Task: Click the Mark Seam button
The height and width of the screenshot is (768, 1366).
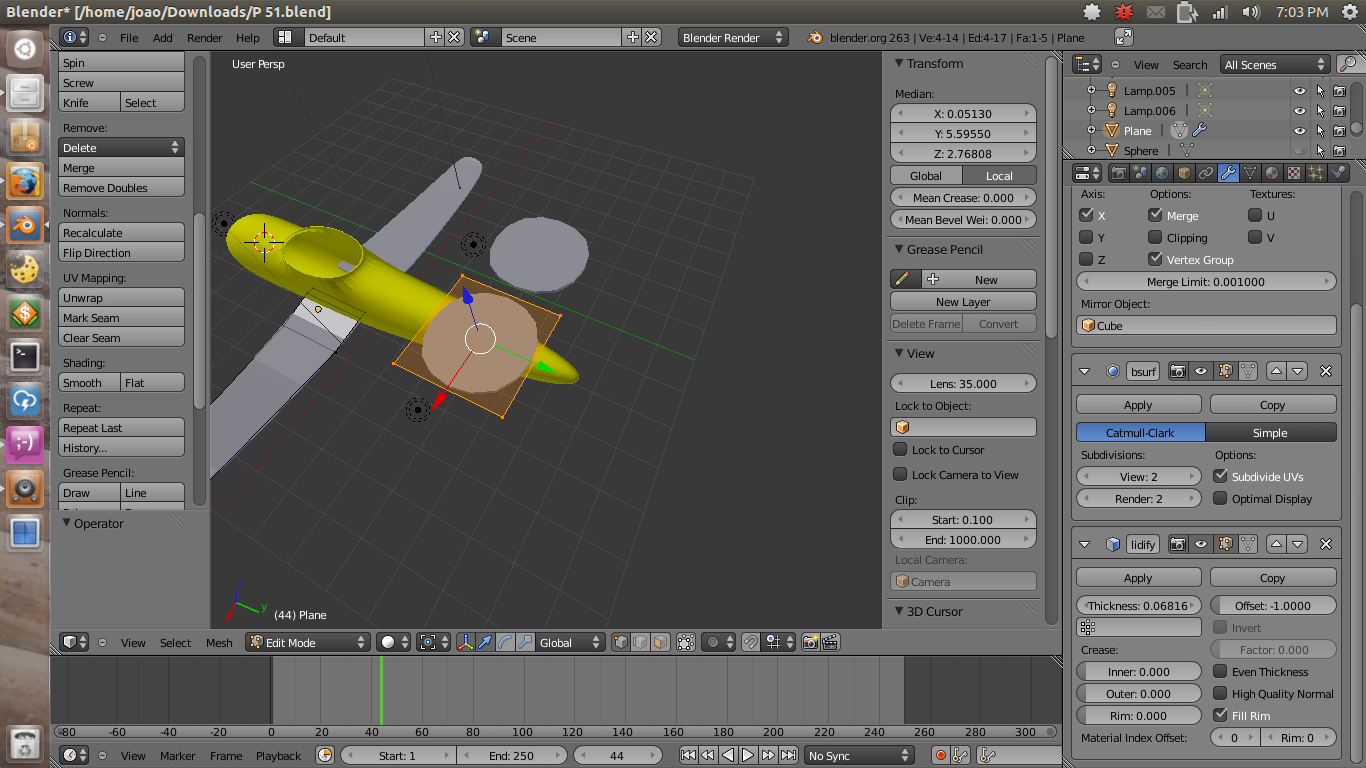Action: (x=121, y=318)
